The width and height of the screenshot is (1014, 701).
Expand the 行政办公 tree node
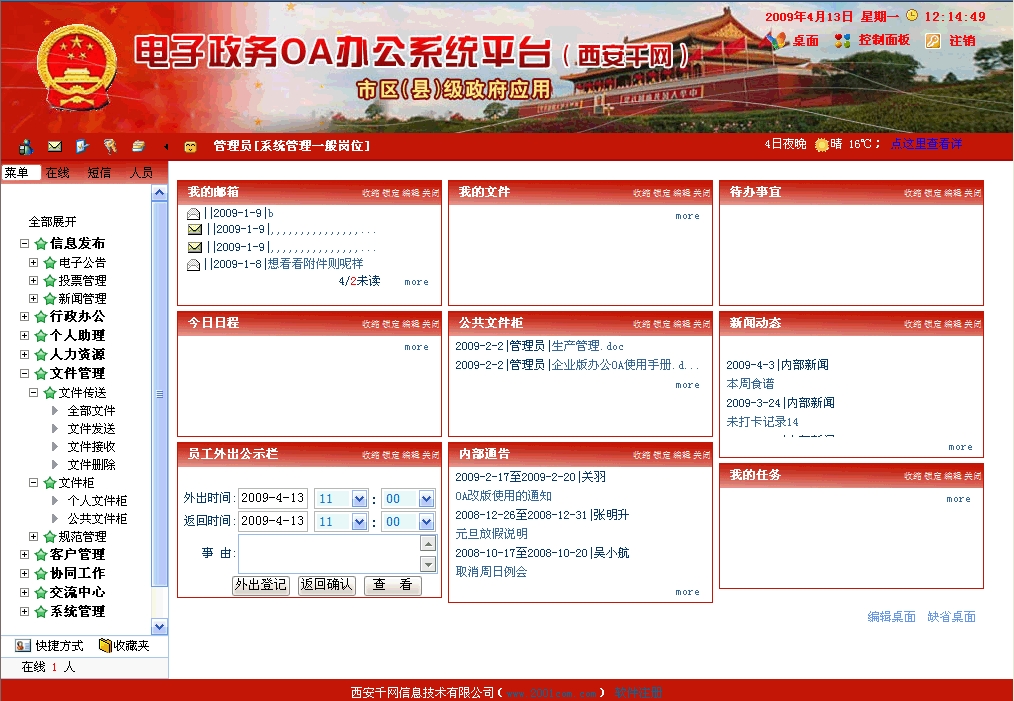point(25,316)
